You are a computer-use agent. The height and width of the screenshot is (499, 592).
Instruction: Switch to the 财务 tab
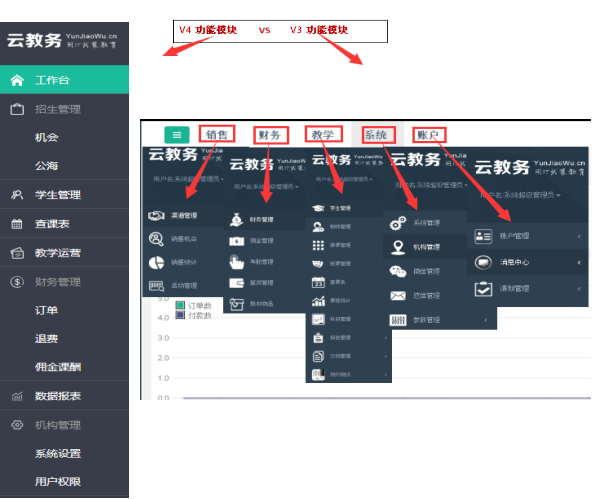[x=270, y=135]
